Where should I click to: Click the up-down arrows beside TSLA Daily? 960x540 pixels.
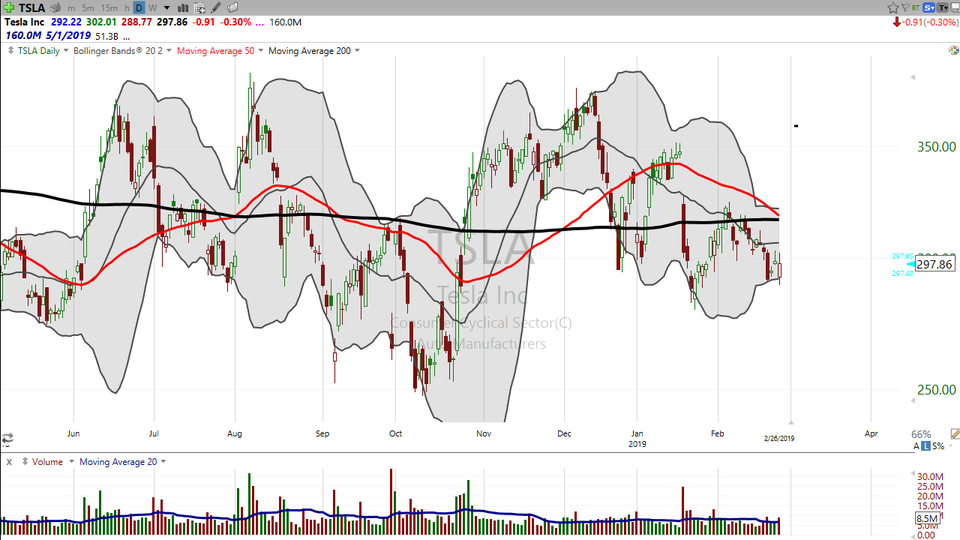(x=10, y=51)
